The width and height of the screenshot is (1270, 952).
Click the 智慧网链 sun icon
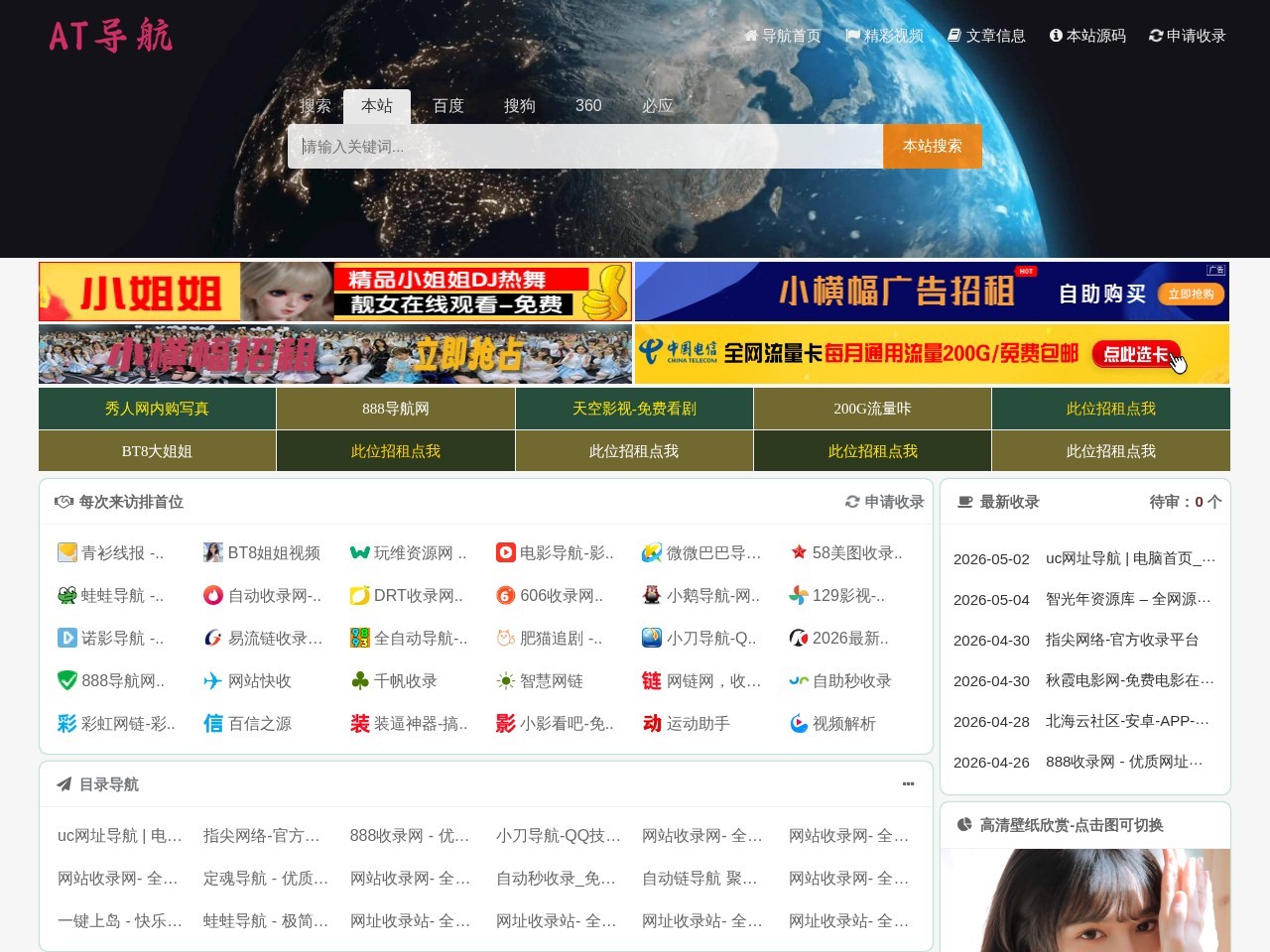pos(506,680)
